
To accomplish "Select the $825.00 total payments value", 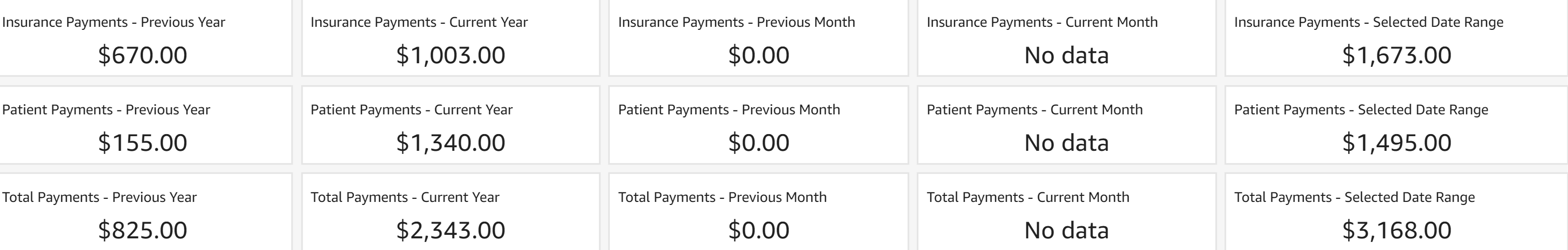I will tap(142, 231).
